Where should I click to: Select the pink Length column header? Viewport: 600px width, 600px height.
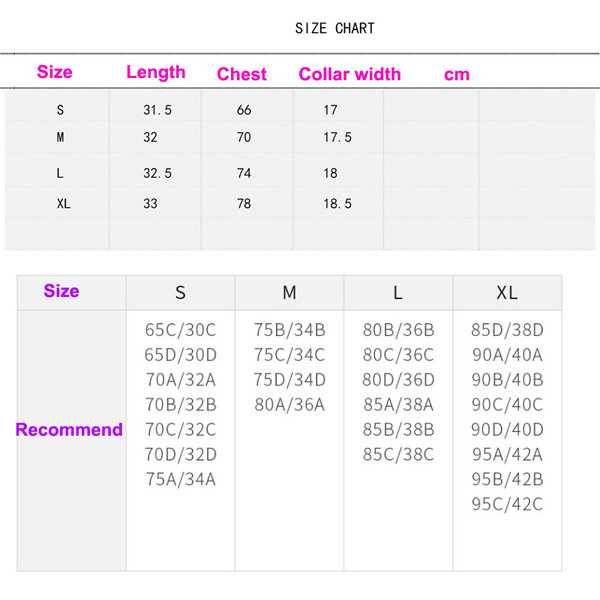click(156, 72)
